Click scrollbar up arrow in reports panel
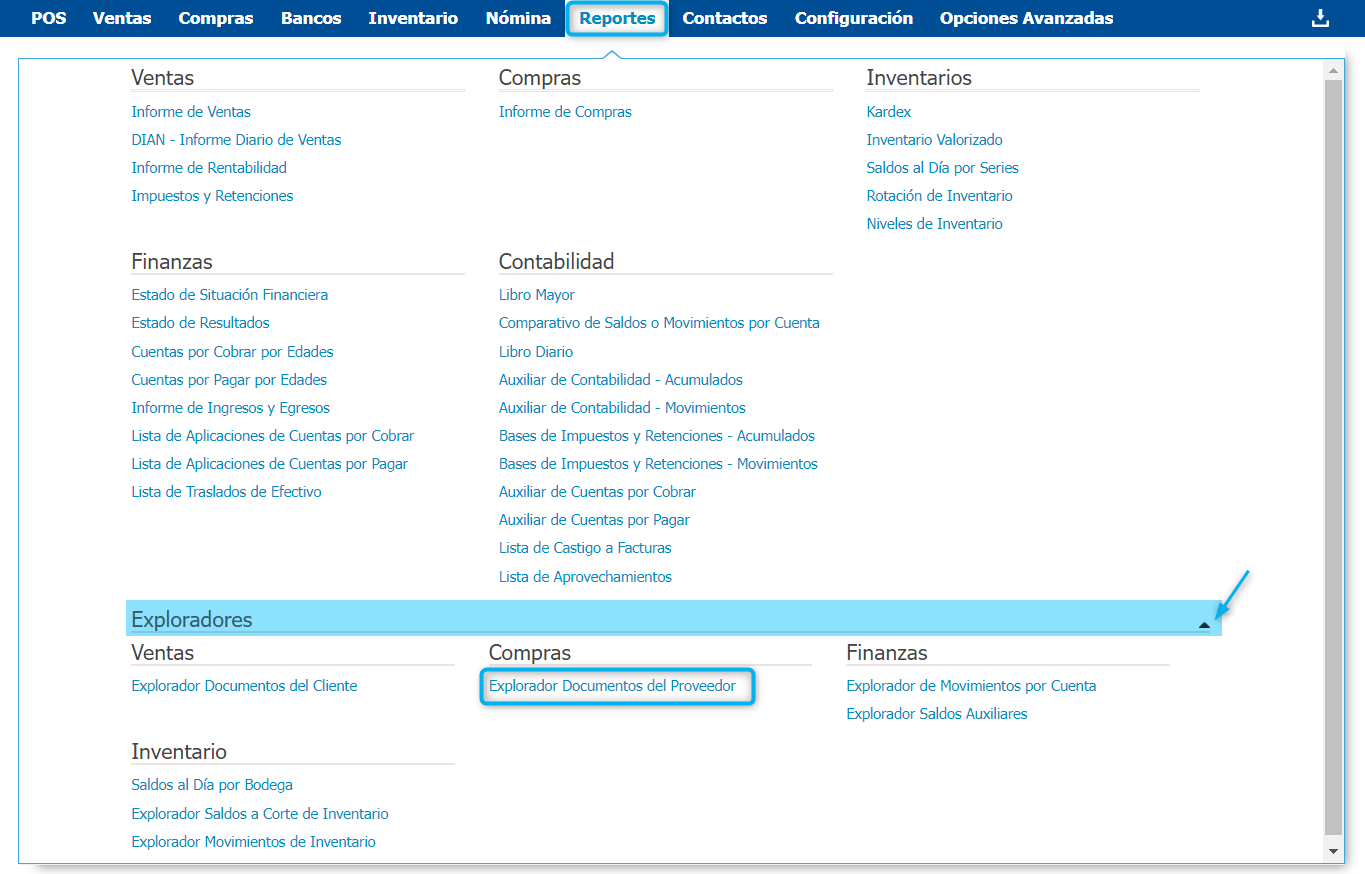Viewport: 1365px width, 874px height. [x=1333, y=70]
